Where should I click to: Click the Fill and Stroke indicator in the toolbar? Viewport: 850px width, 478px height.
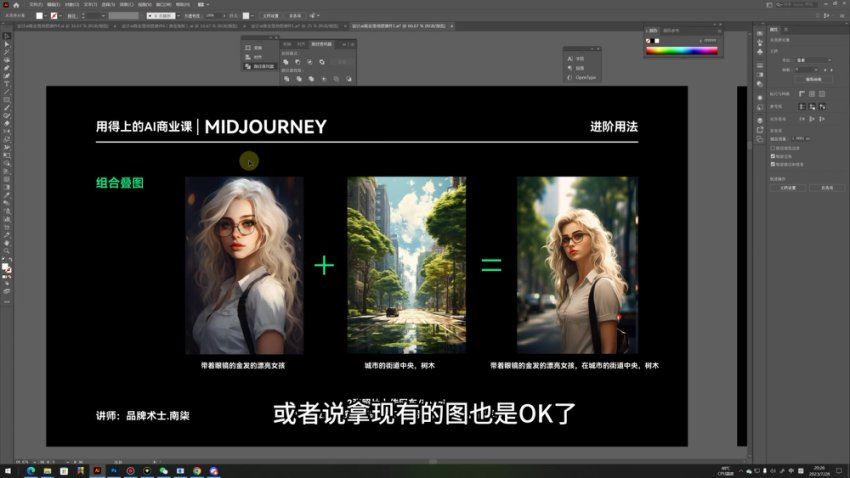coord(7,268)
